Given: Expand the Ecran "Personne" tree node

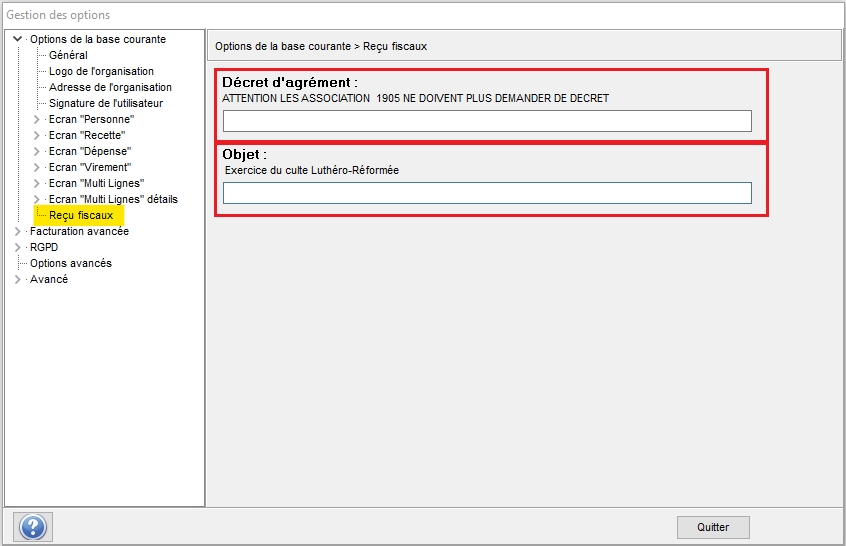Looking at the screenshot, I should (x=37, y=120).
